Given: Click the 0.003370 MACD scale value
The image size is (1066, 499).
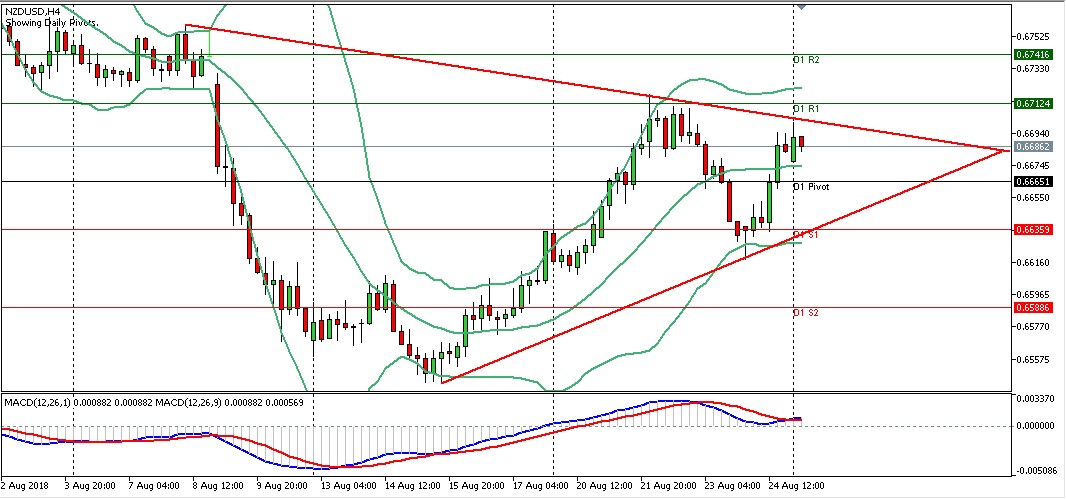Looking at the screenshot, I should click(1034, 399).
